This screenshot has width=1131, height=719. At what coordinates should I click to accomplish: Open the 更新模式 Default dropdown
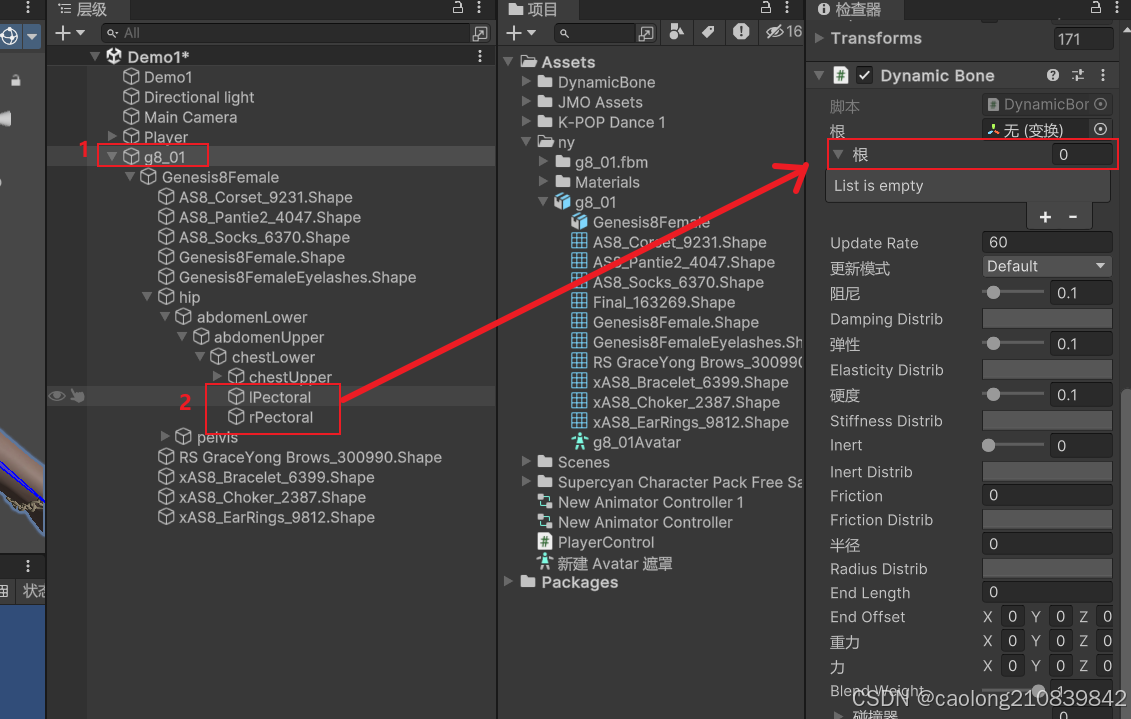pos(1046,266)
